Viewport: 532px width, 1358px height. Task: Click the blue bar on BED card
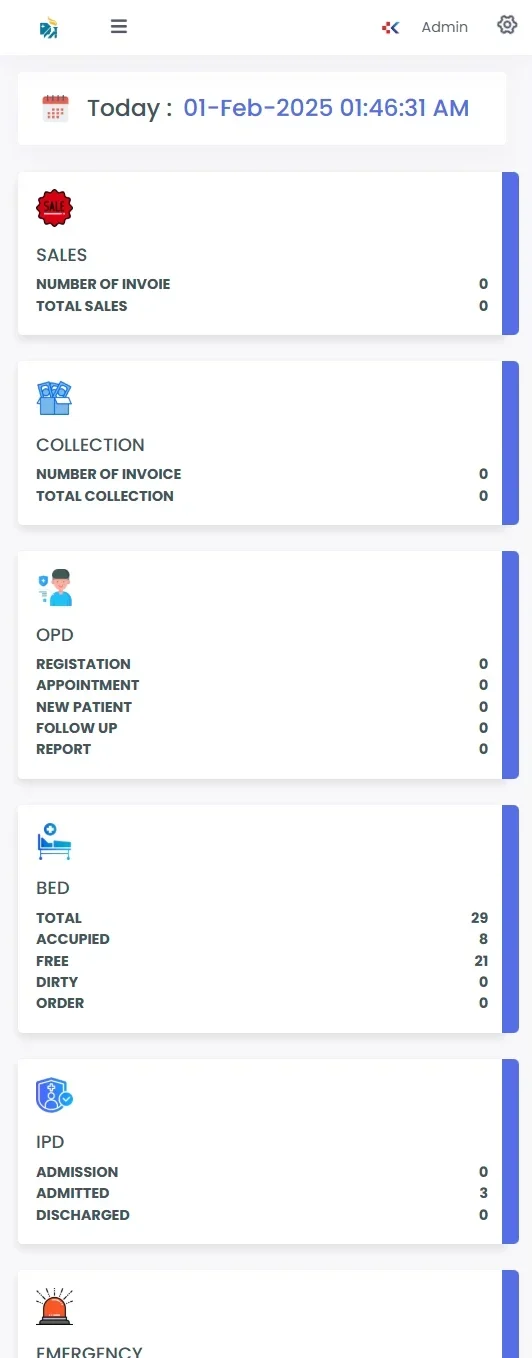click(510, 919)
